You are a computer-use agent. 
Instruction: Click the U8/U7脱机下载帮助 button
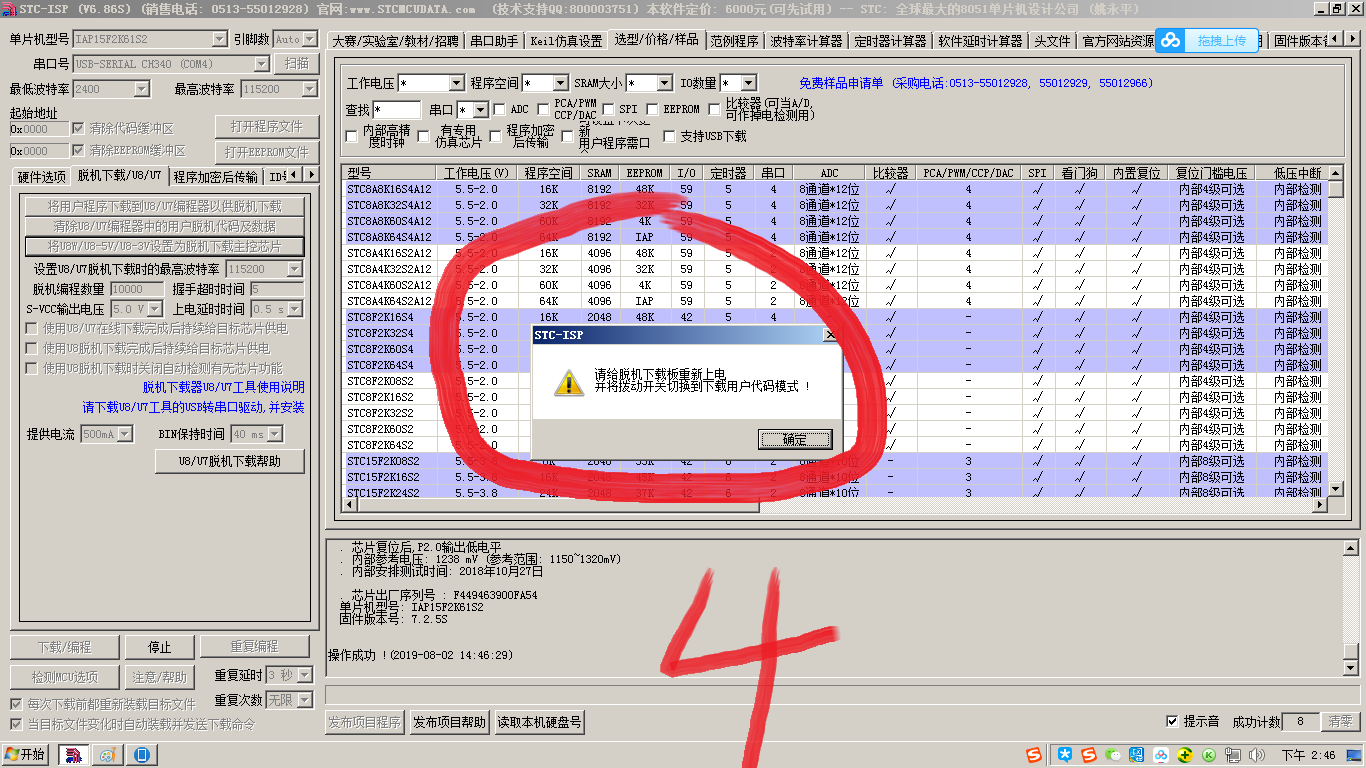(229, 461)
